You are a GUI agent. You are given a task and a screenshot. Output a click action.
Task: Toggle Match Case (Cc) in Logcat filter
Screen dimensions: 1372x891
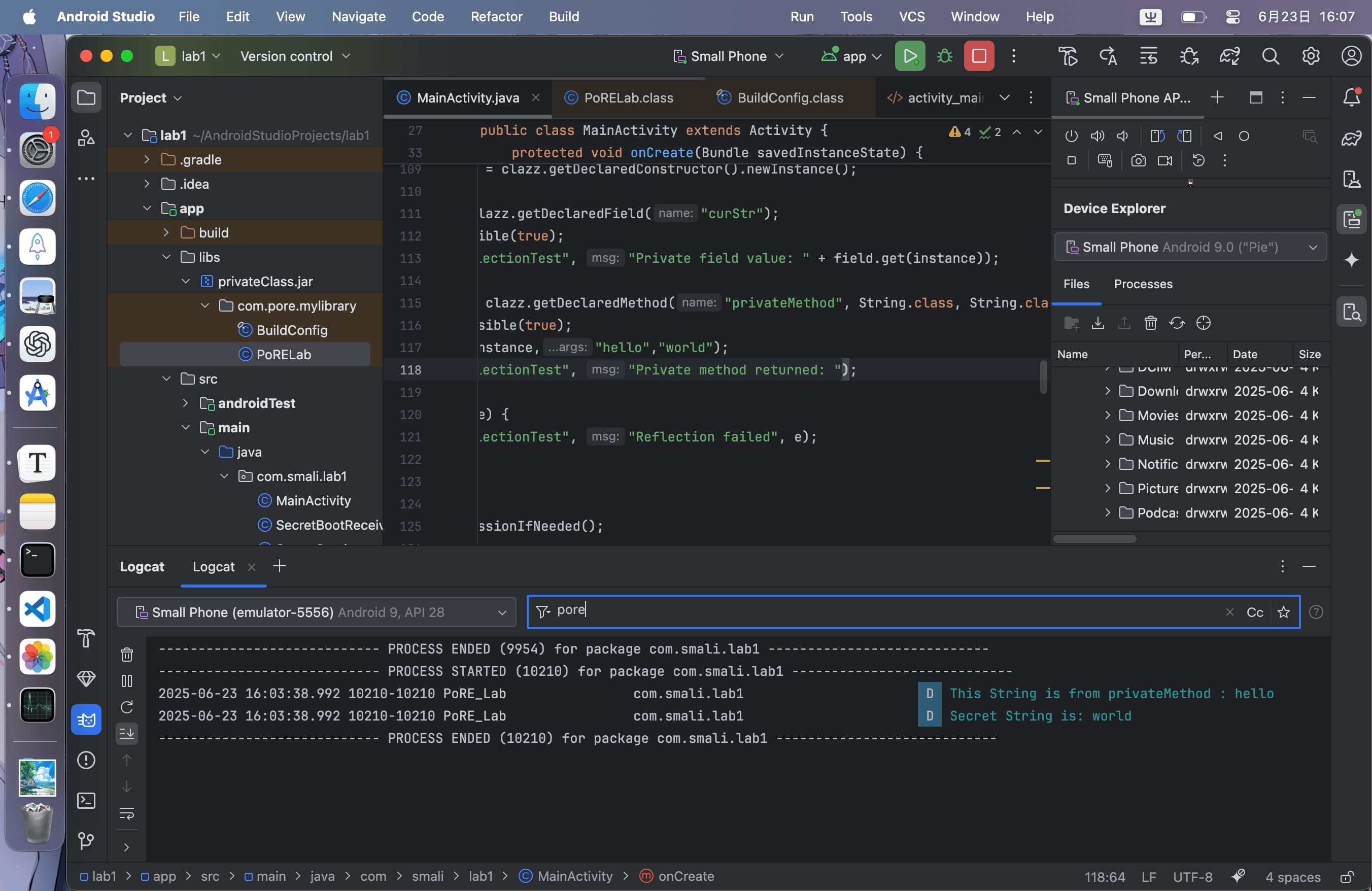click(x=1254, y=612)
